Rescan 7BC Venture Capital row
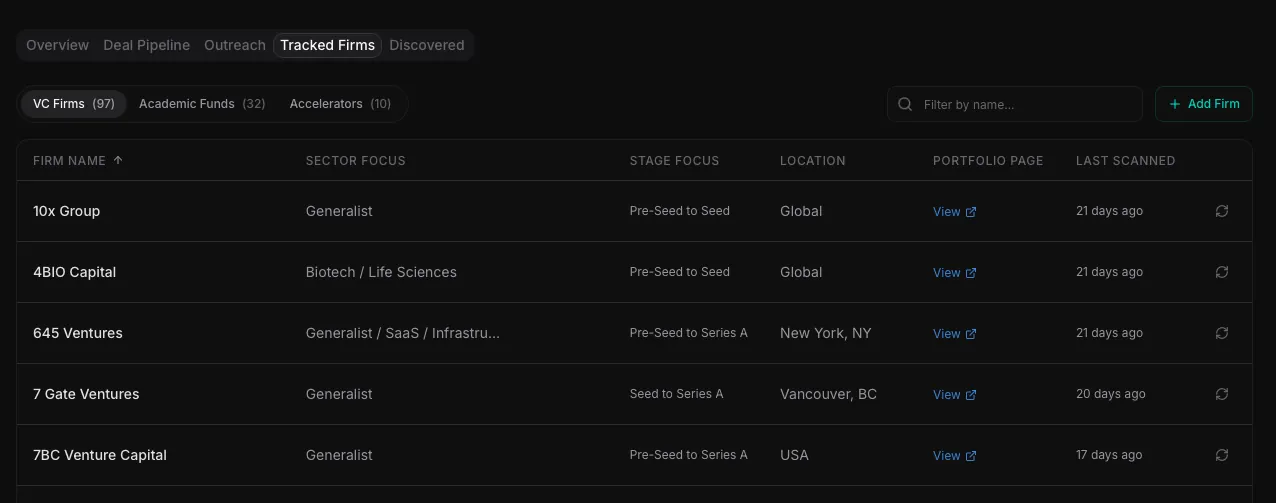Viewport: 1276px width, 503px height. point(1221,455)
